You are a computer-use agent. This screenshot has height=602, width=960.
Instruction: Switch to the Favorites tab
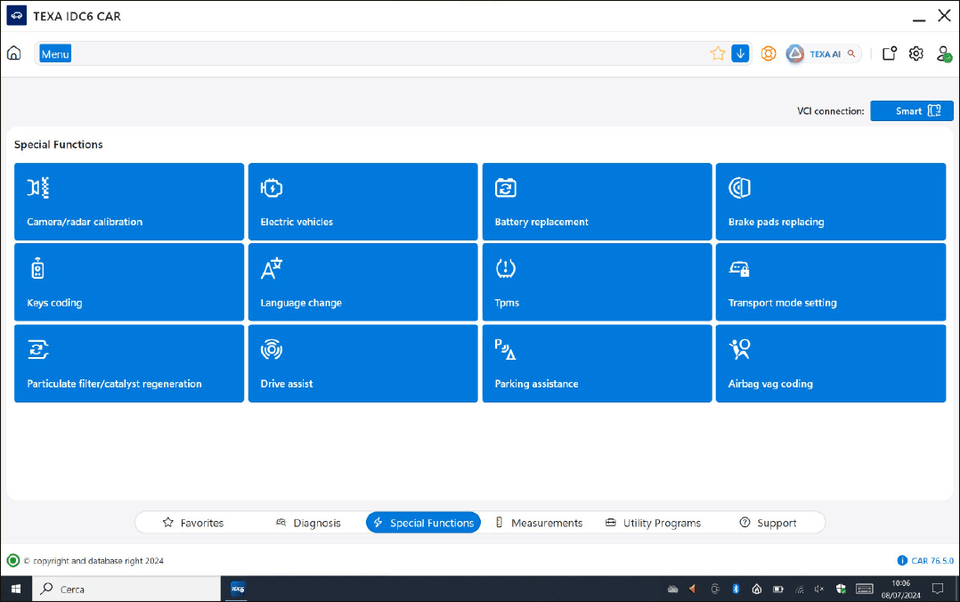[x=193, y=523]
